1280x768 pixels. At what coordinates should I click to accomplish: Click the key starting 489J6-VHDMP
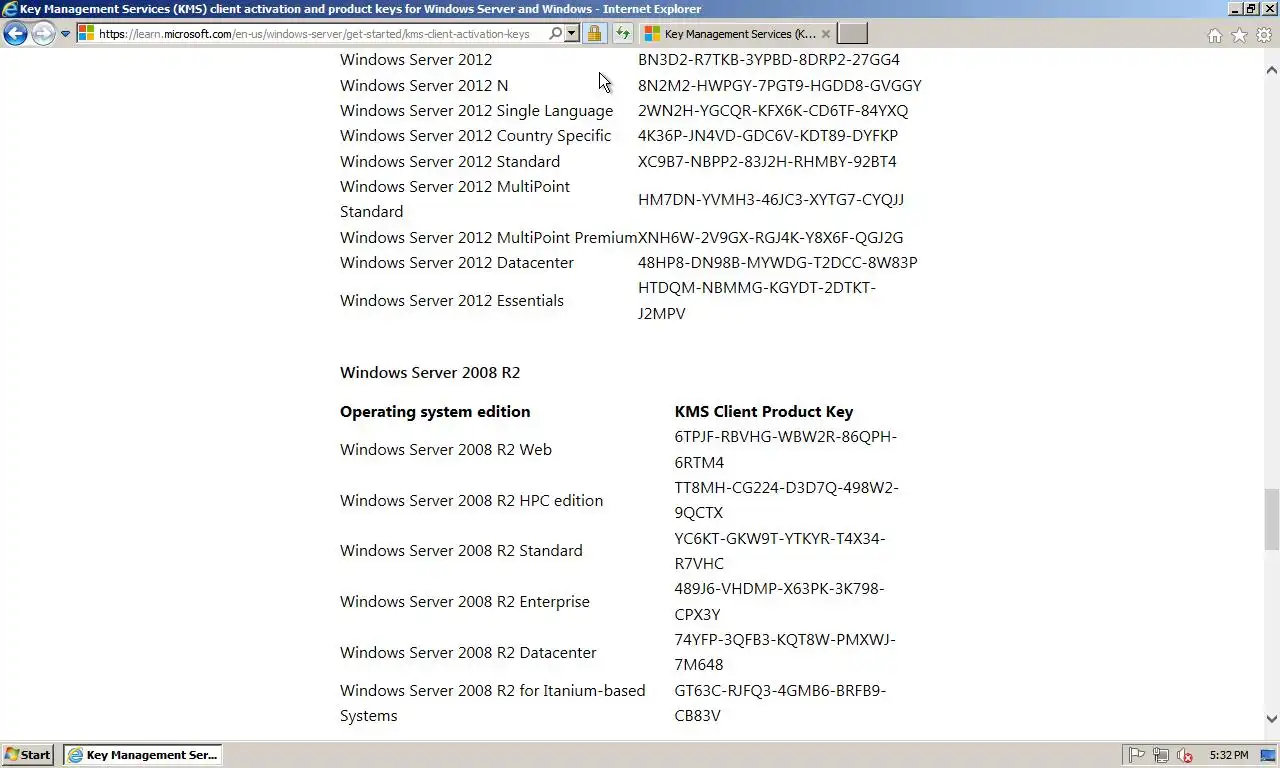click(x=780, y=602)
